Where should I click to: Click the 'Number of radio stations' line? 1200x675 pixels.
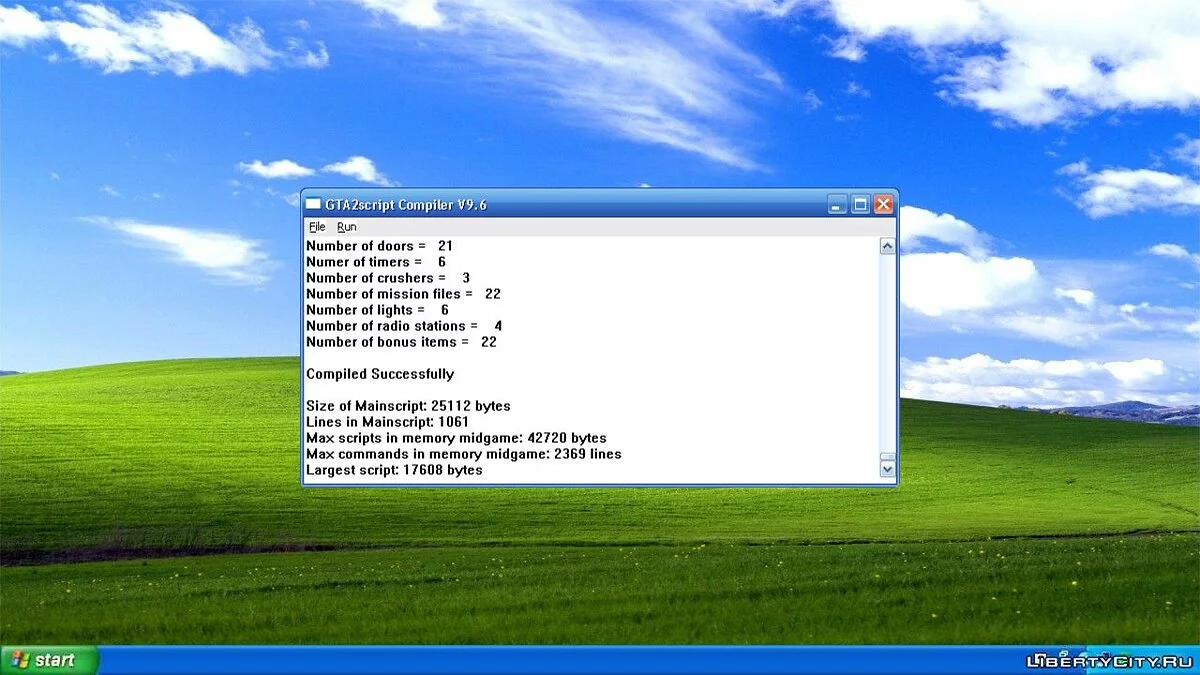click(404, 326)
